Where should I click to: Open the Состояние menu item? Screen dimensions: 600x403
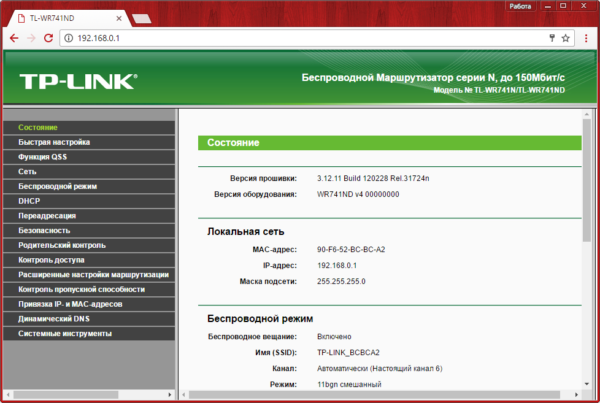click(x=89, y=127)
